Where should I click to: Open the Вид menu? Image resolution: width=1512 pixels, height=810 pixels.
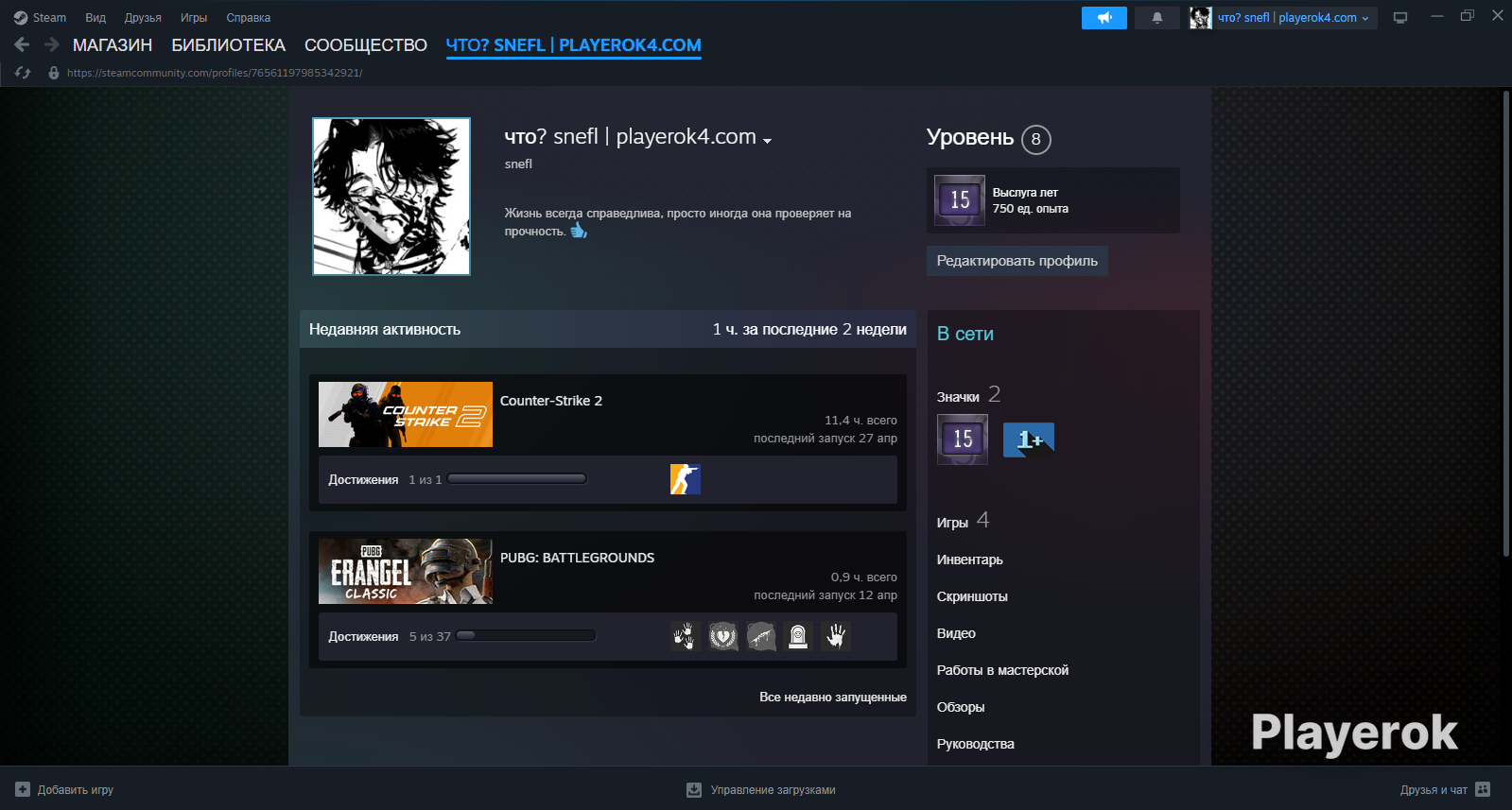coord(96,18)
